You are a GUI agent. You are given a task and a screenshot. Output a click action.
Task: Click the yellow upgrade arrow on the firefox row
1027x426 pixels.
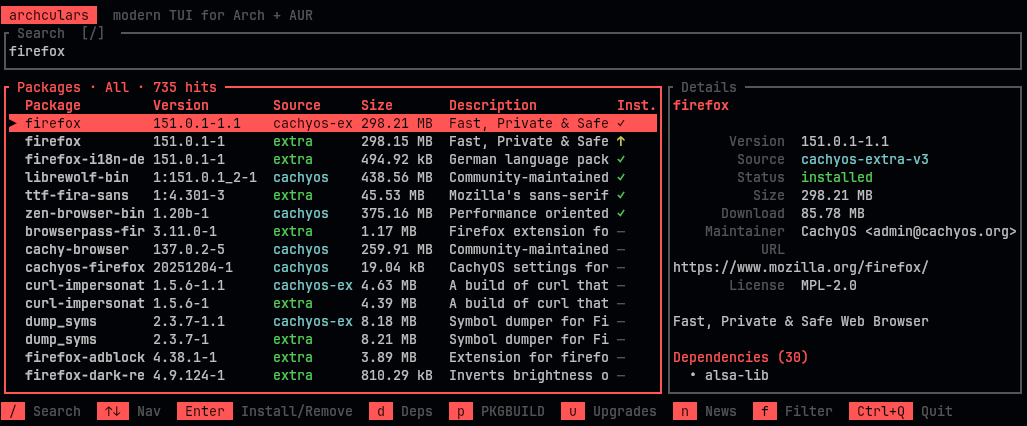tap(622, 141)
